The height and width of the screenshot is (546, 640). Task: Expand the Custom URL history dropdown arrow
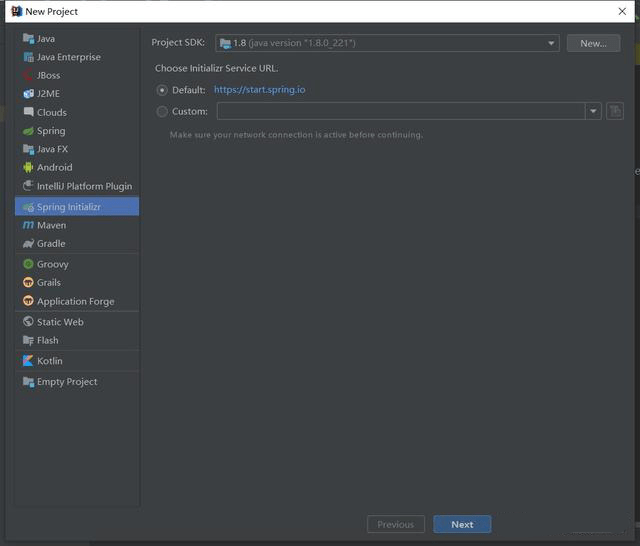pyautogui.click(x=593, y=111)
